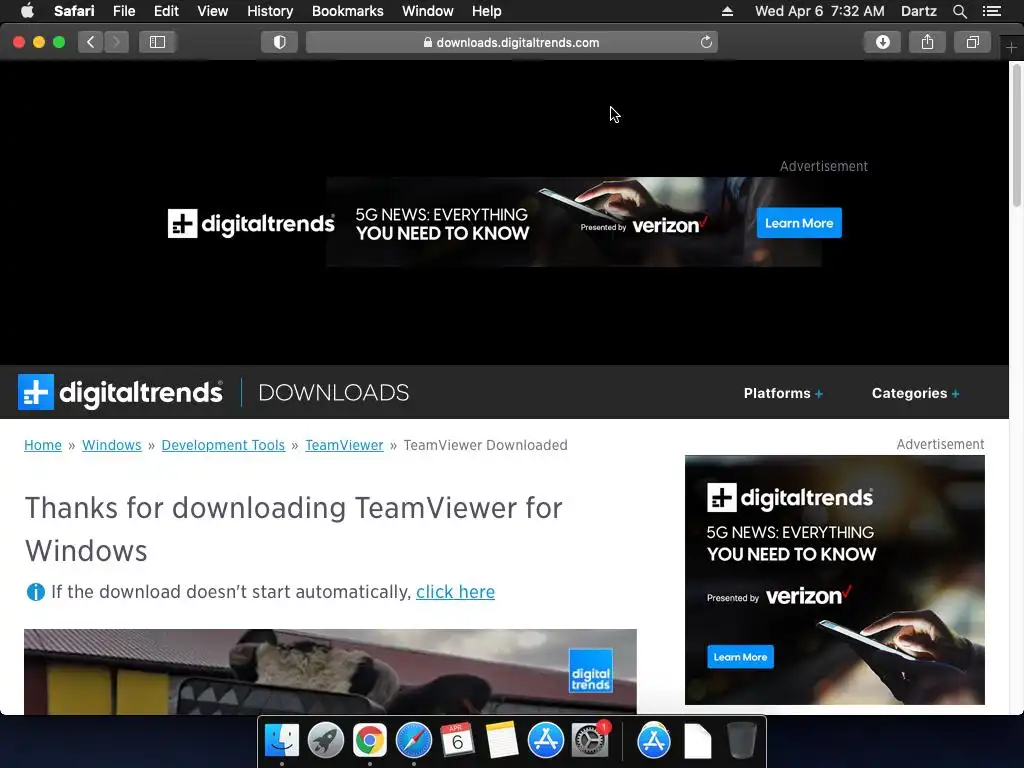Open Spotlight search in menu bar

(x=959, y=11)
